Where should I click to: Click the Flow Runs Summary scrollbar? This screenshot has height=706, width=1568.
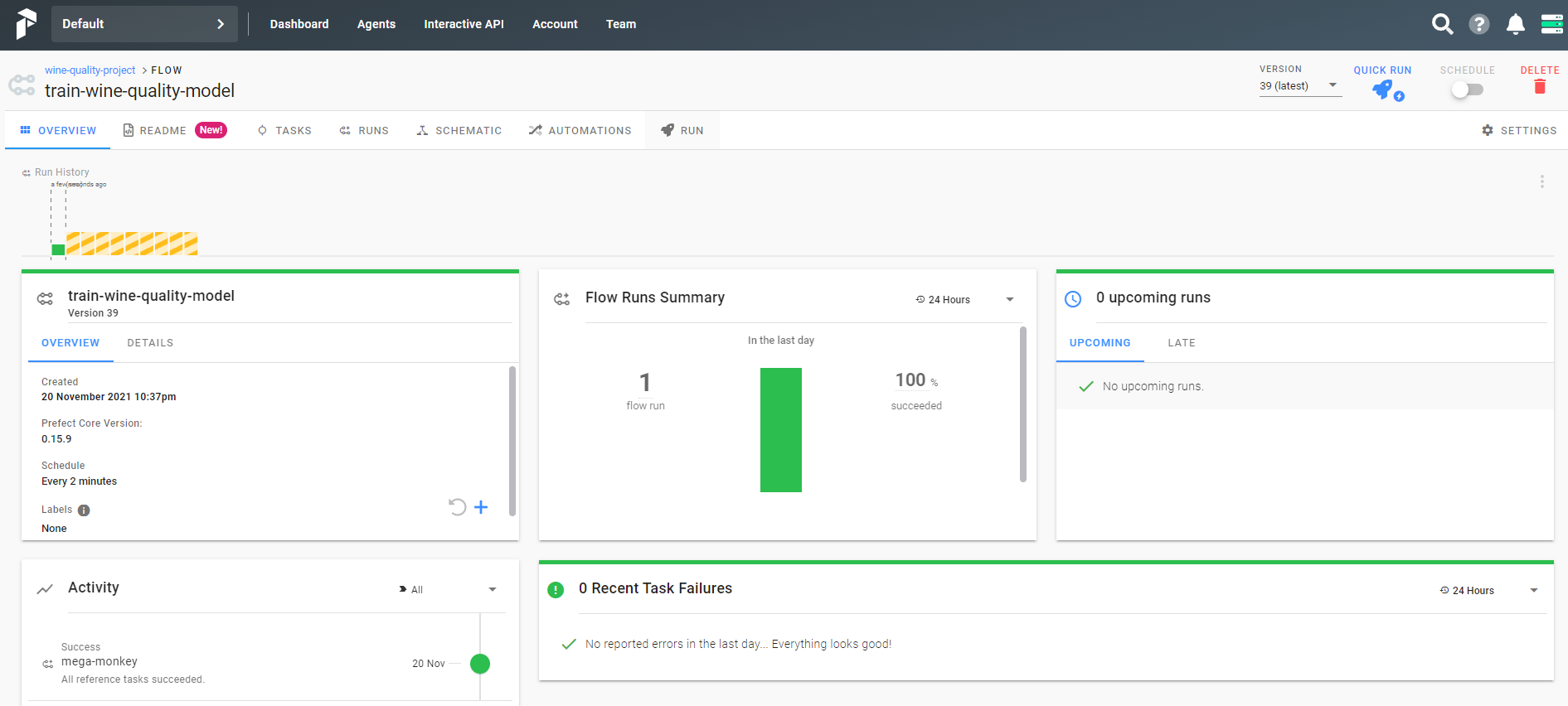[1023, 404]
